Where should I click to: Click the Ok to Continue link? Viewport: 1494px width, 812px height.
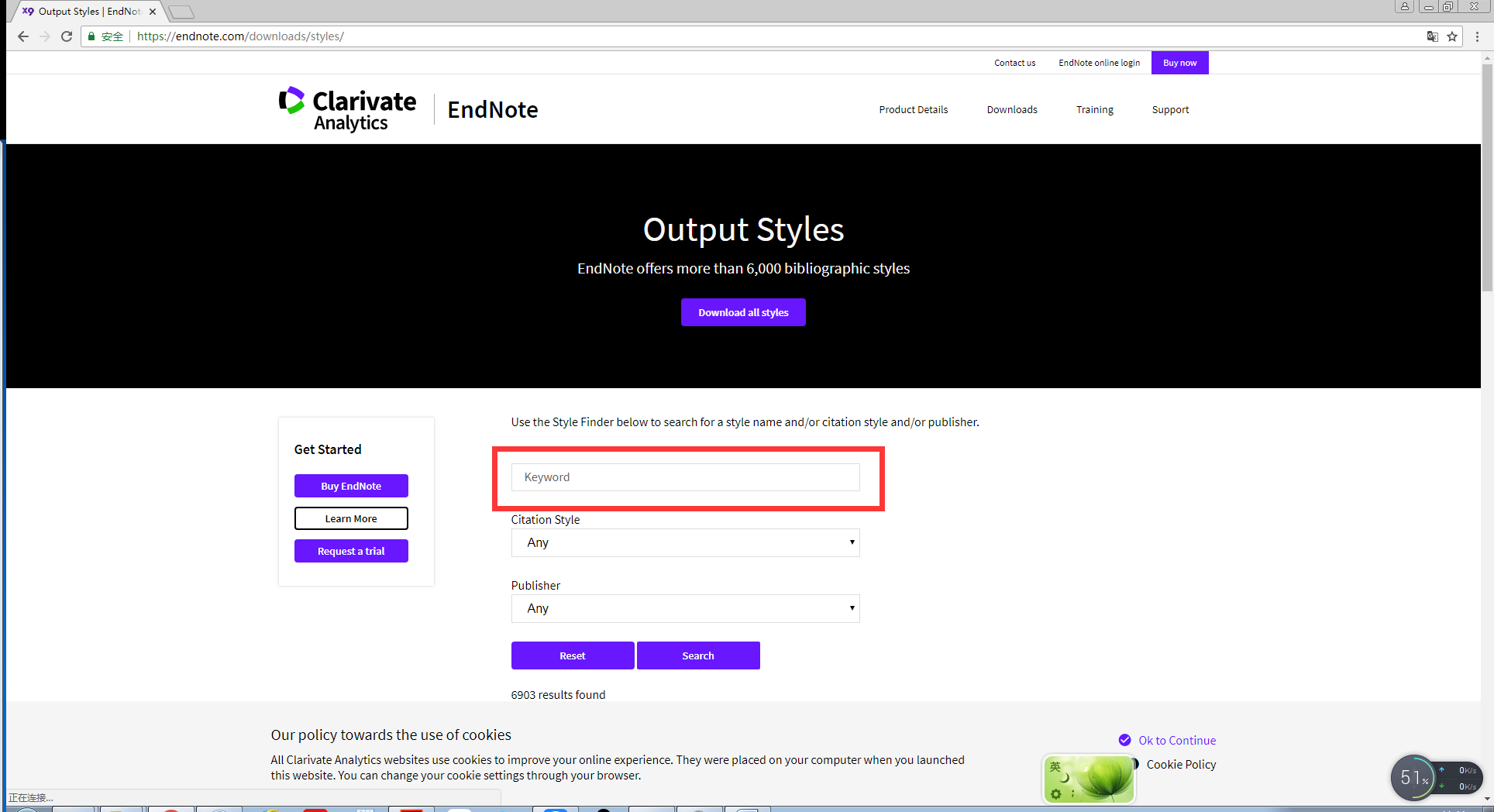tap(1177, 740)
